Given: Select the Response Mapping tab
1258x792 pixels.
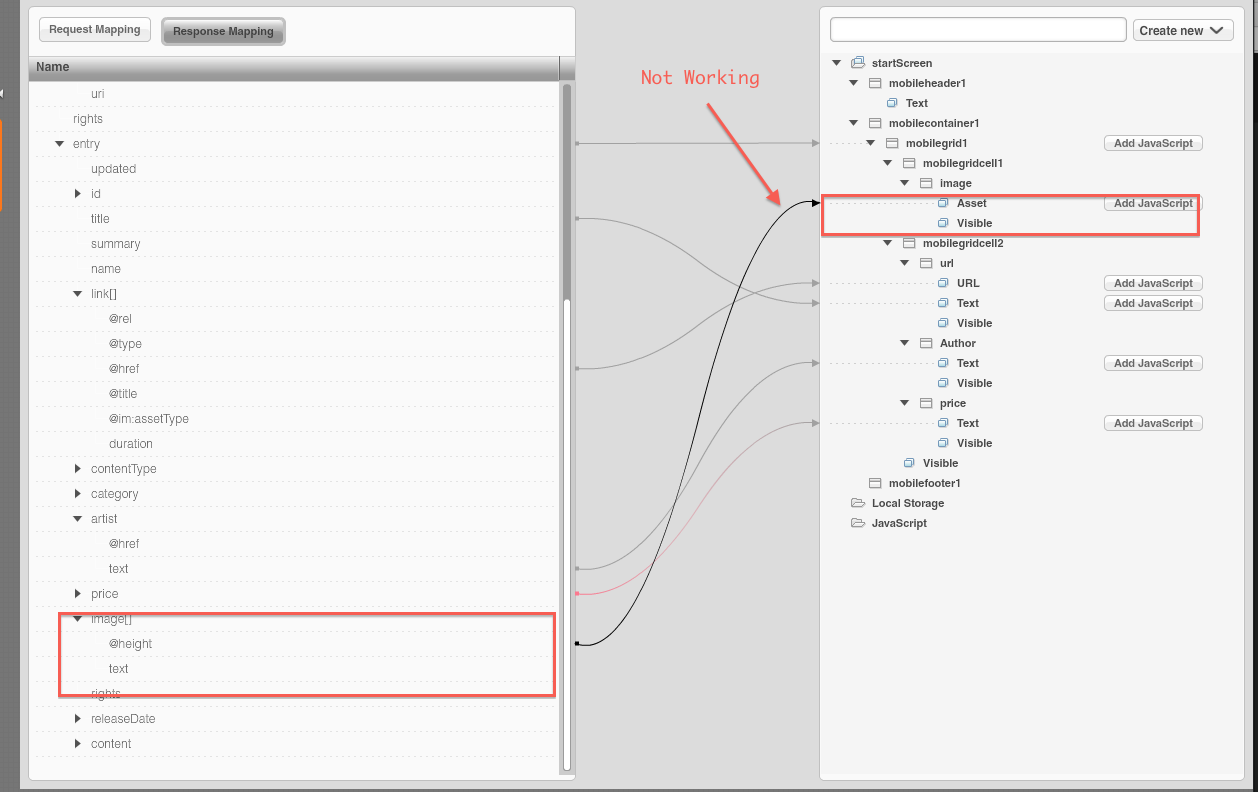Looking at the screenshot, I should pyautogui.click(x=223, y=31).
